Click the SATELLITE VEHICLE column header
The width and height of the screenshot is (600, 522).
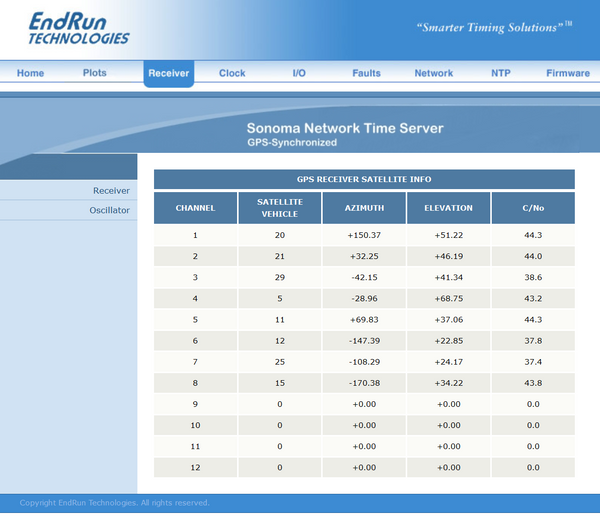280,208
